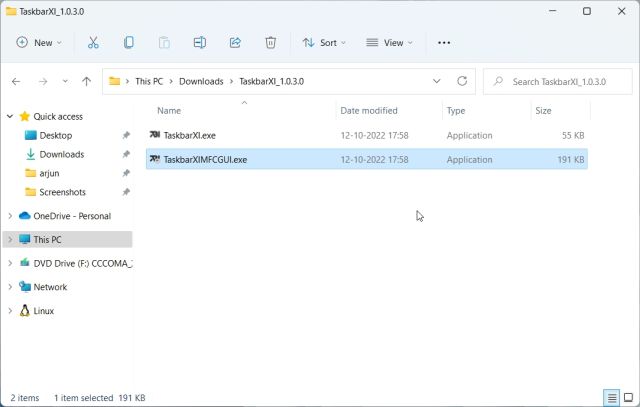Go up one folder level
The height and width of the screenshot is (407, 640).
(x=87, y=81)
